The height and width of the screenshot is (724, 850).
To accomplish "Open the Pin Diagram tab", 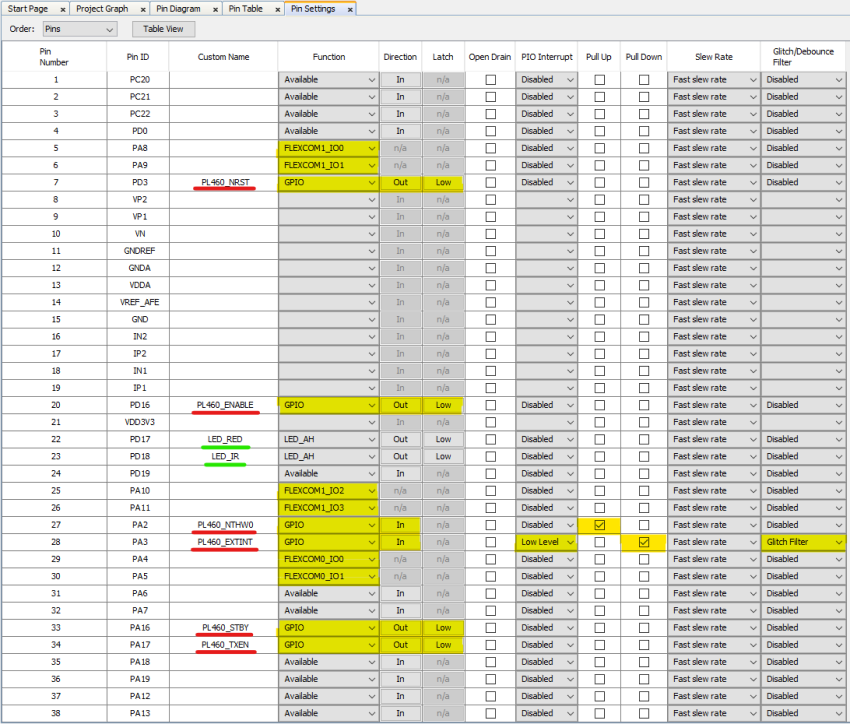I will pyautogui.click(x=178, y=9).
